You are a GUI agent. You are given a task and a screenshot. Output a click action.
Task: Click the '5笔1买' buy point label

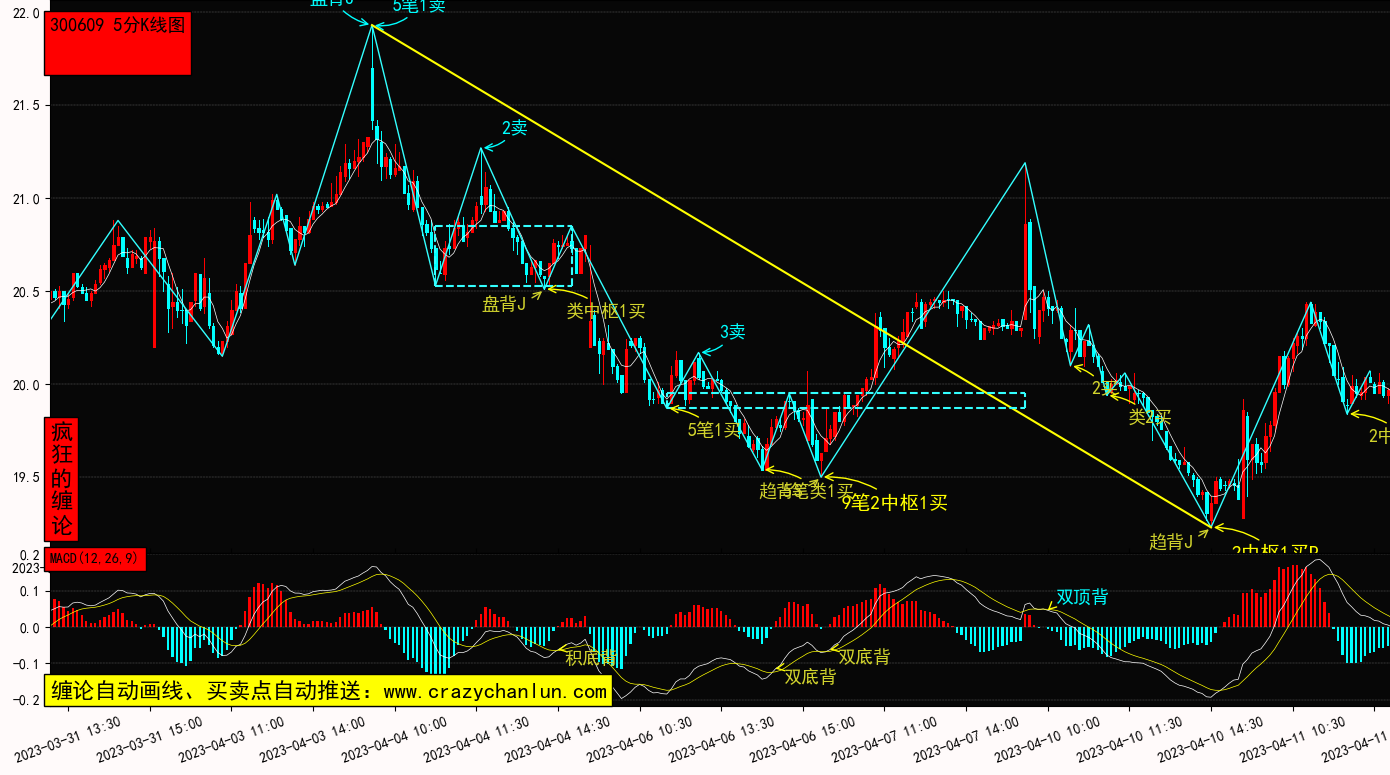(x=714, y=430)
